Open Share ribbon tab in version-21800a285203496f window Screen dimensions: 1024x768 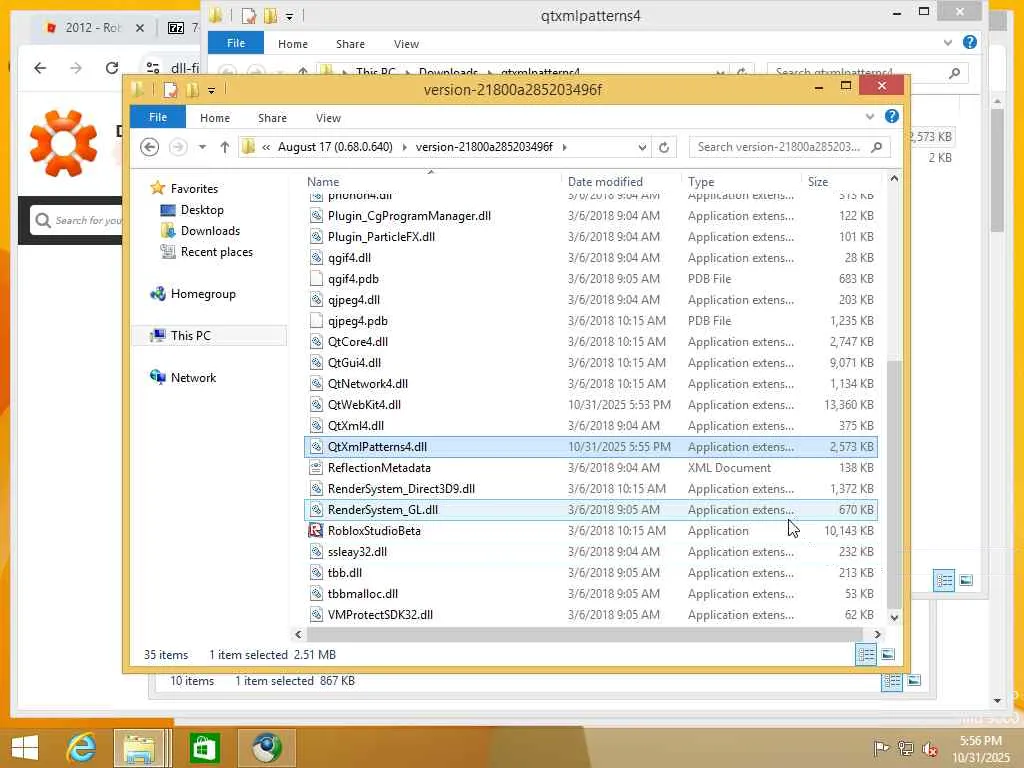tap(272, 118)
